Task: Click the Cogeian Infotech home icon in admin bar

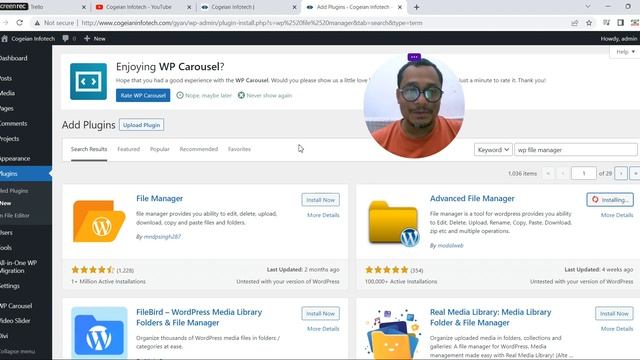Action: pyautogui.click(x=5, y=38)
